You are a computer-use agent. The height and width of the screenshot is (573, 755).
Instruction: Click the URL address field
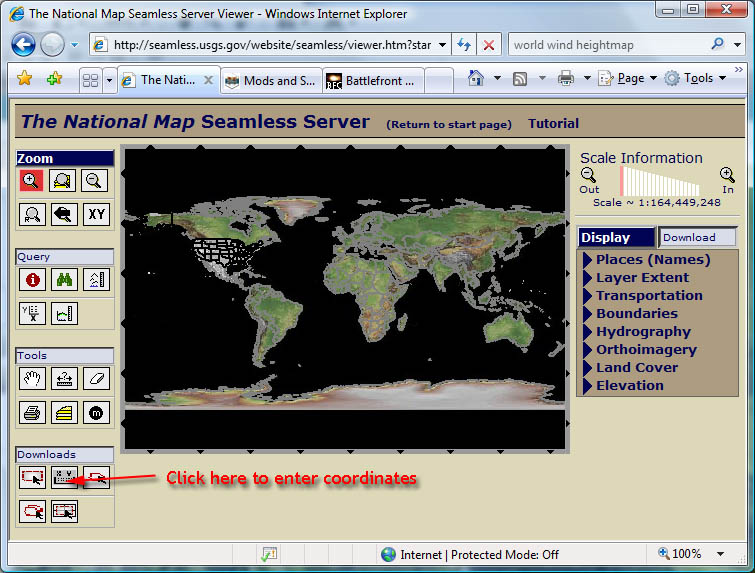272,45
